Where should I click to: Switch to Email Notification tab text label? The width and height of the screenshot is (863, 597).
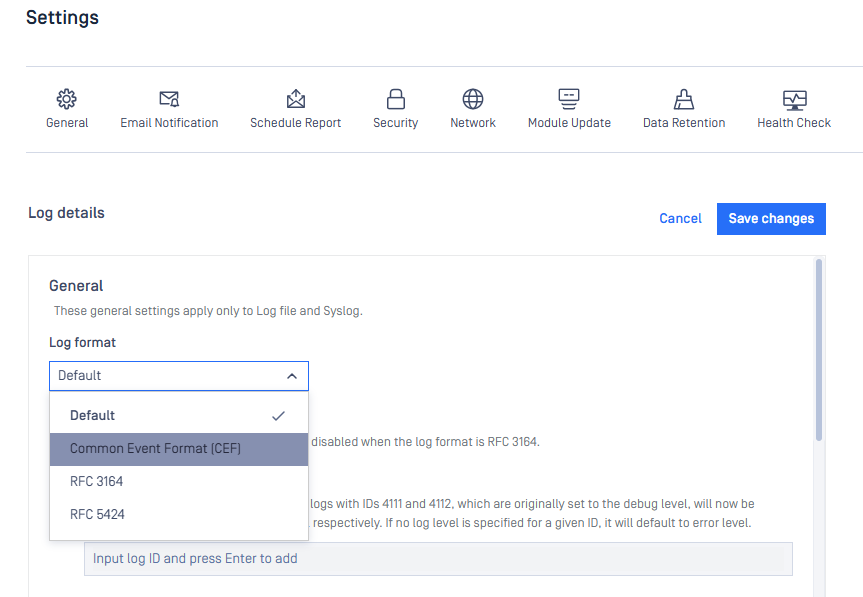[169, 123]
